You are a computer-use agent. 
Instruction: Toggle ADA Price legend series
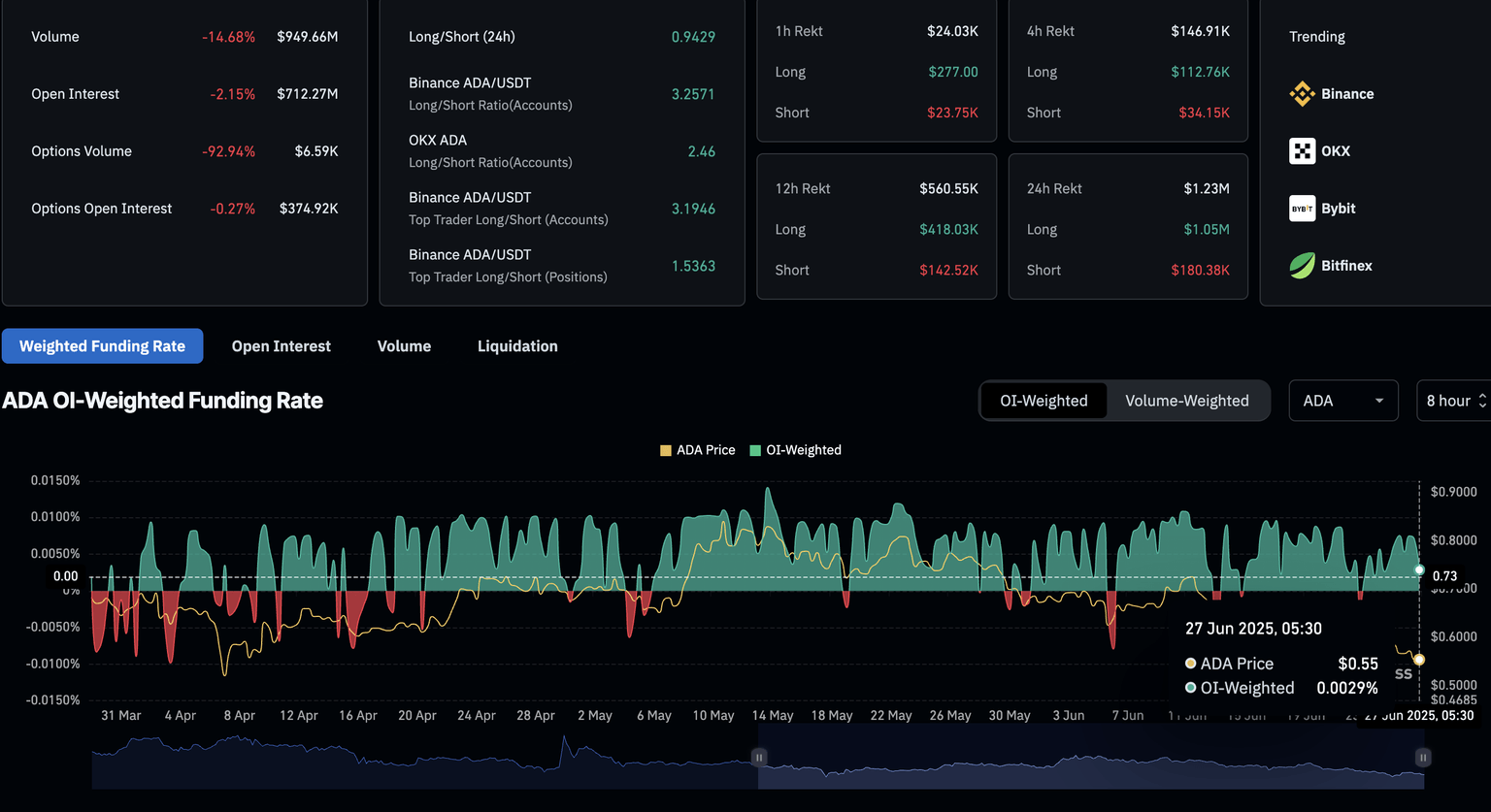point(697,450)
